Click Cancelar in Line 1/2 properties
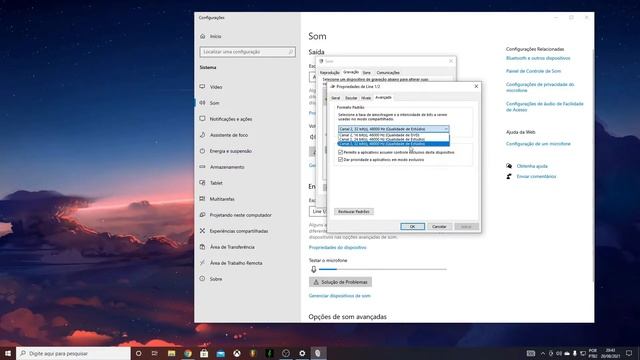 (x=439, y=227)
